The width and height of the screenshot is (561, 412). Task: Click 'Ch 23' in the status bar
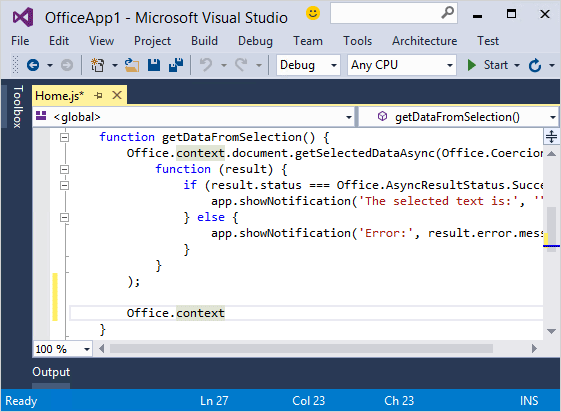point(399,401)
